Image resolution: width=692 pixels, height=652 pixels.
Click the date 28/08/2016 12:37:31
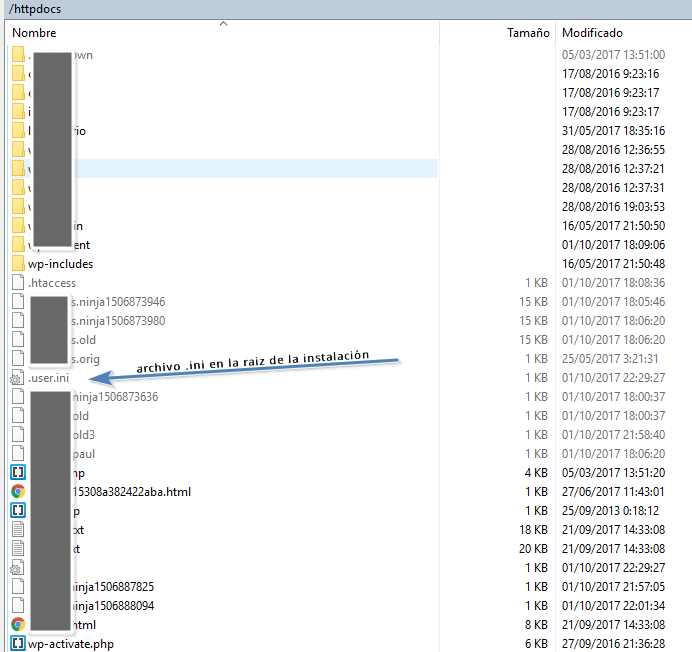pos(613,188)
